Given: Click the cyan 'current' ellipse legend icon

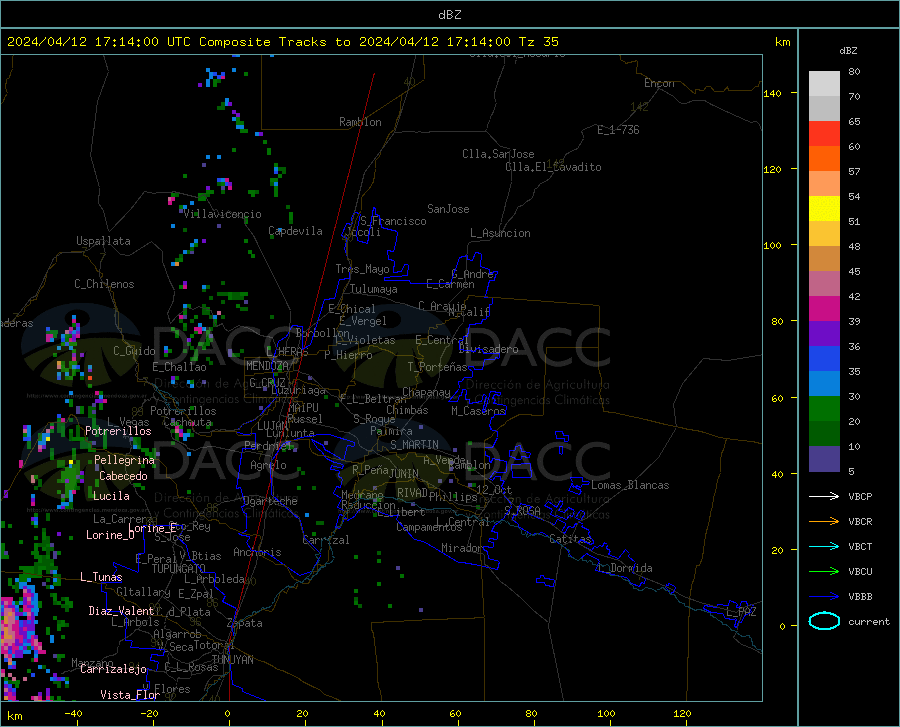Looking at the screenshot, I should click(x=824, y=621).
